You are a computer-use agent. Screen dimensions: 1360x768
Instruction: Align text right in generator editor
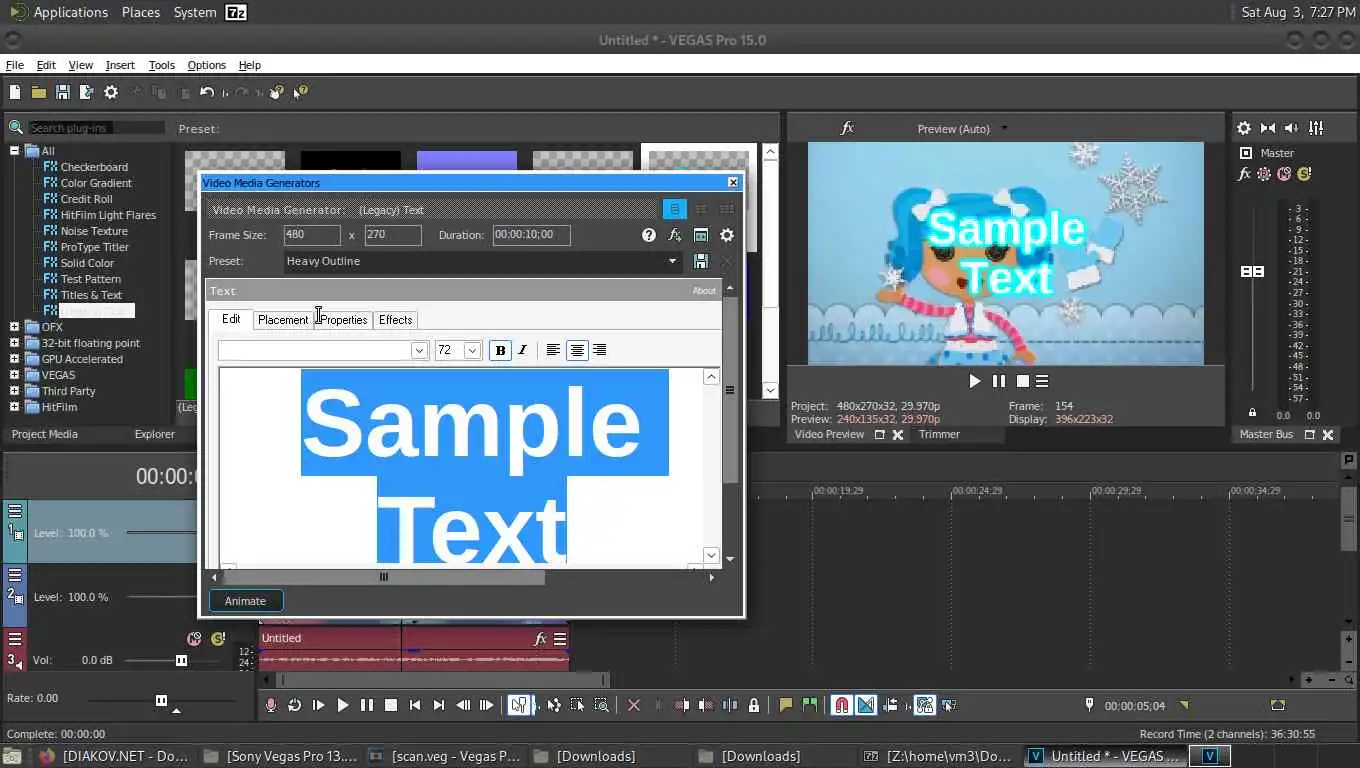pyautogui.click(x=599, y=350)
